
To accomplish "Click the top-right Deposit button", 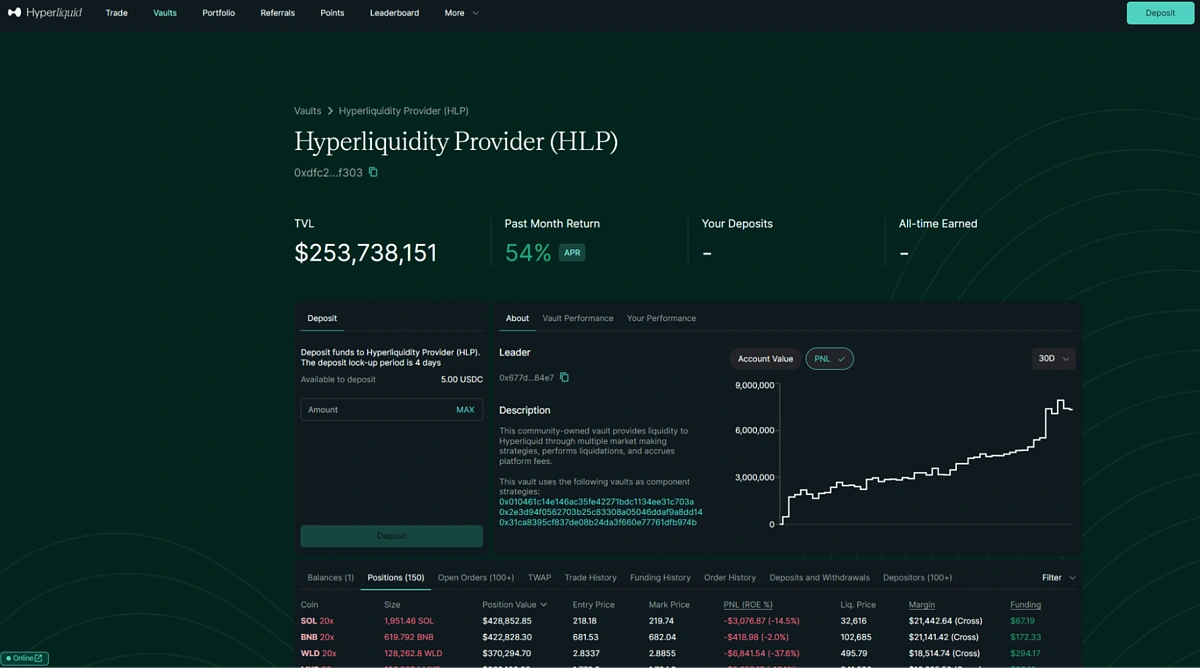I will (1160, 13).
